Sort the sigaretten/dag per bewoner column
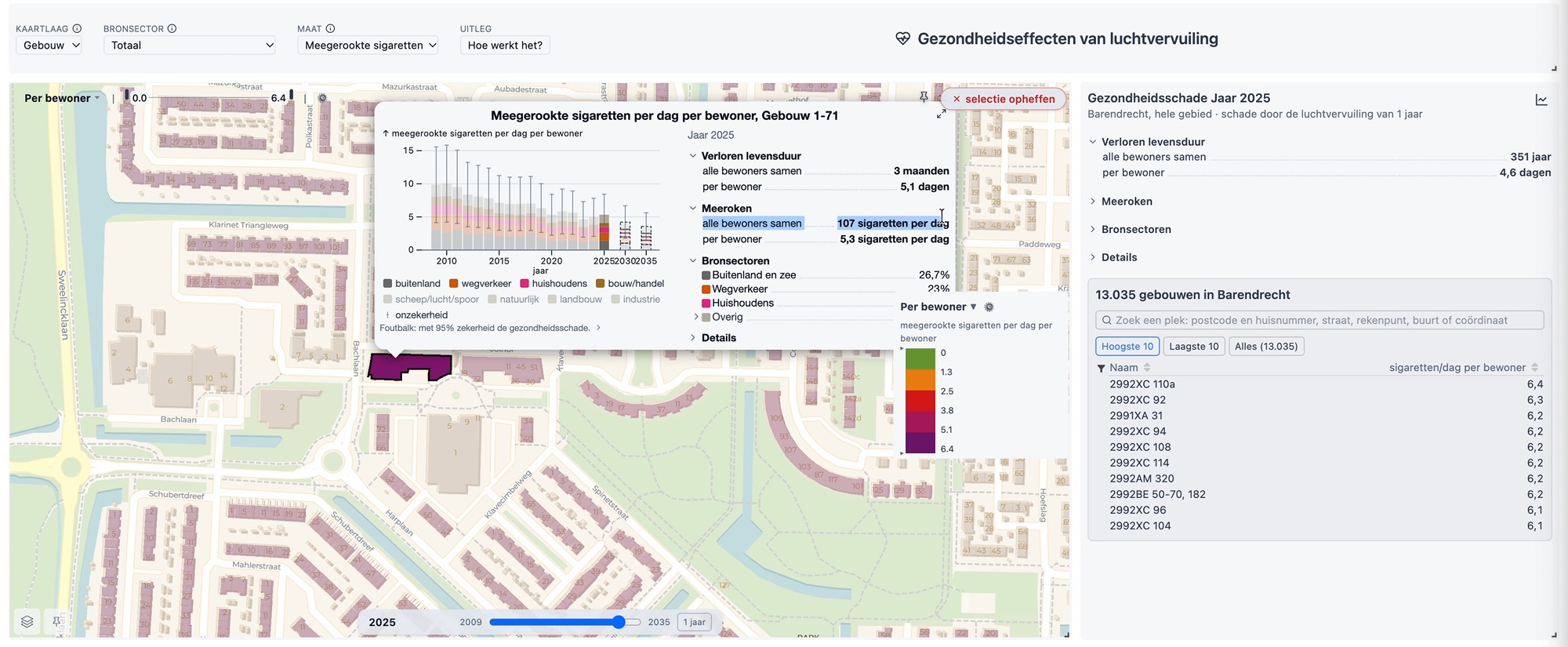Viewport: 1568px width, 647px height. click(x=1534, y=367)
